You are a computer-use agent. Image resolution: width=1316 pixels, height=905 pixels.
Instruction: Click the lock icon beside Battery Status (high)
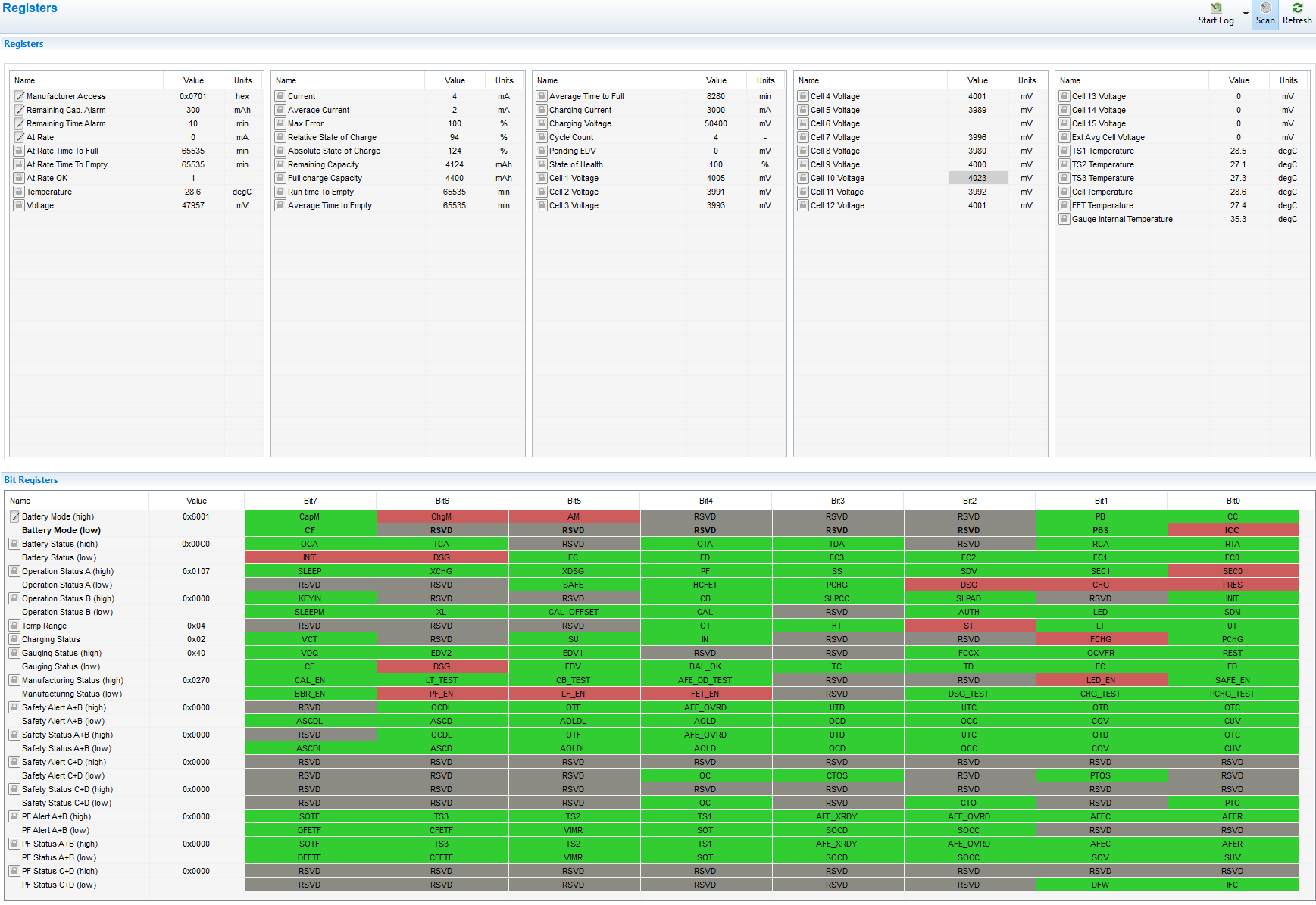[14, 544]
